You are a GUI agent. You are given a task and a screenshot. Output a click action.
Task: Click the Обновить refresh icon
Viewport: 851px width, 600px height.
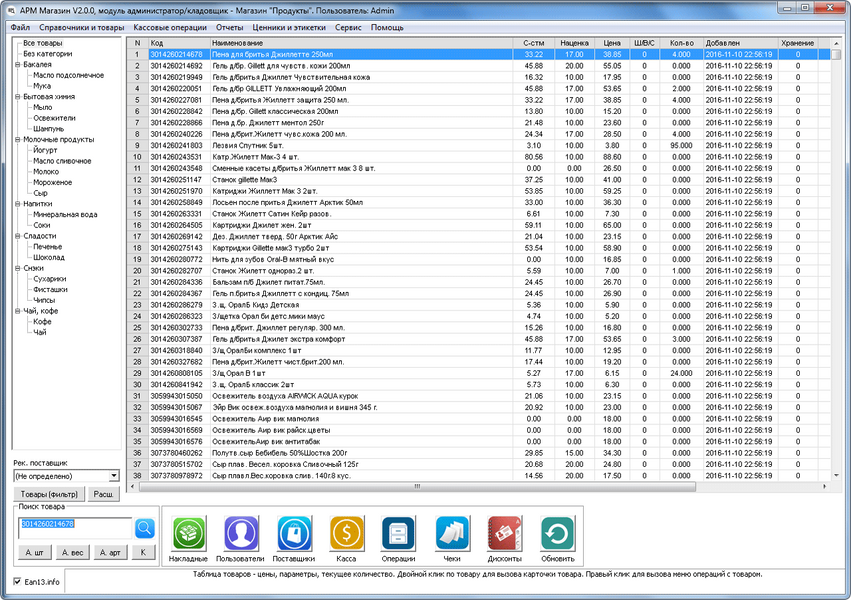[x=557, y=533]
